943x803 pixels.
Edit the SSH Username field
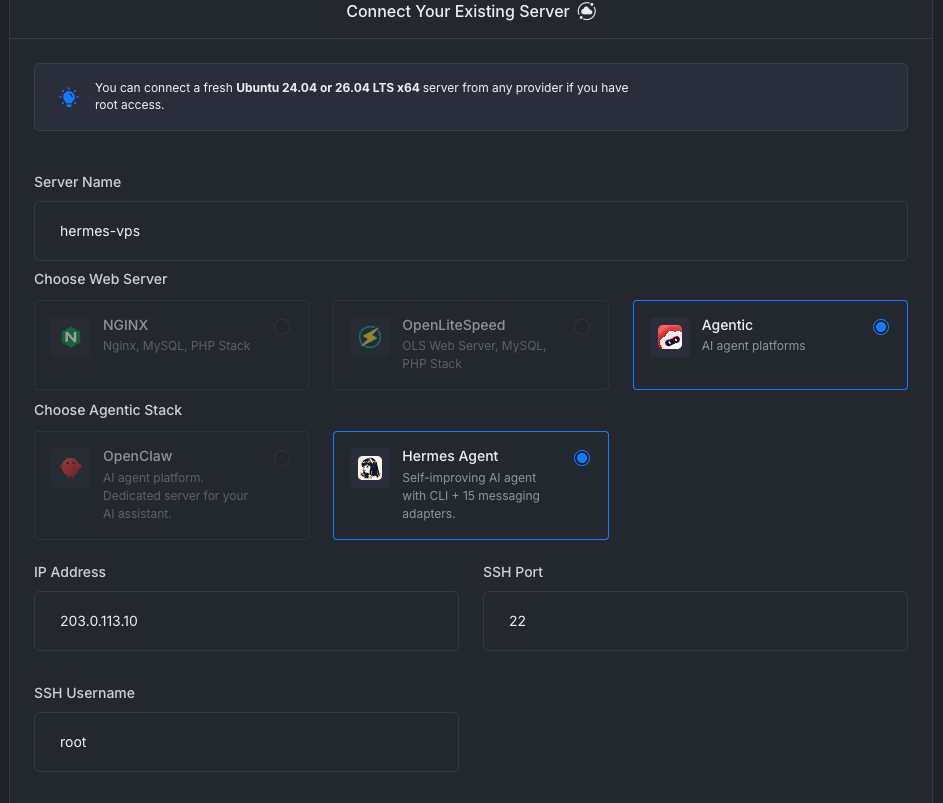point(246,742)
